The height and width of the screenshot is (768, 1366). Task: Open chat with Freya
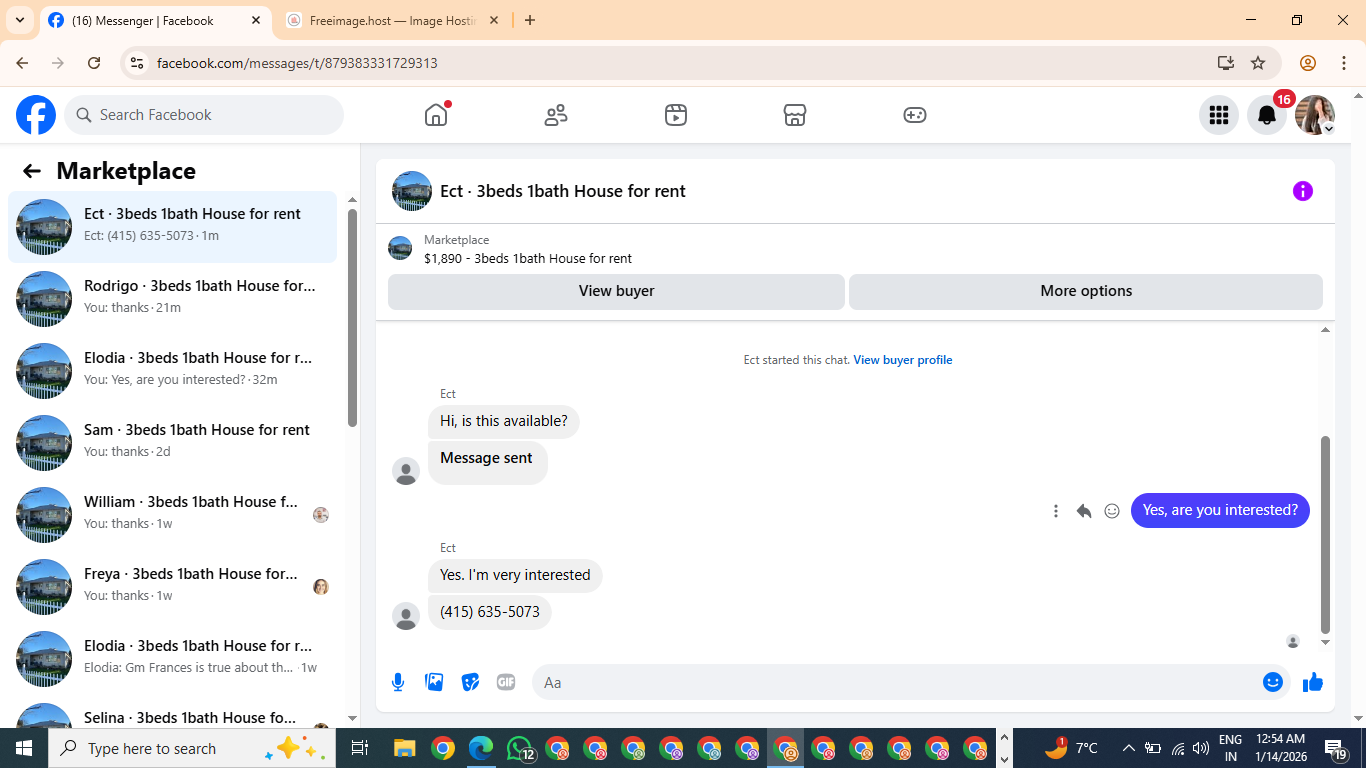pos(172,587)
